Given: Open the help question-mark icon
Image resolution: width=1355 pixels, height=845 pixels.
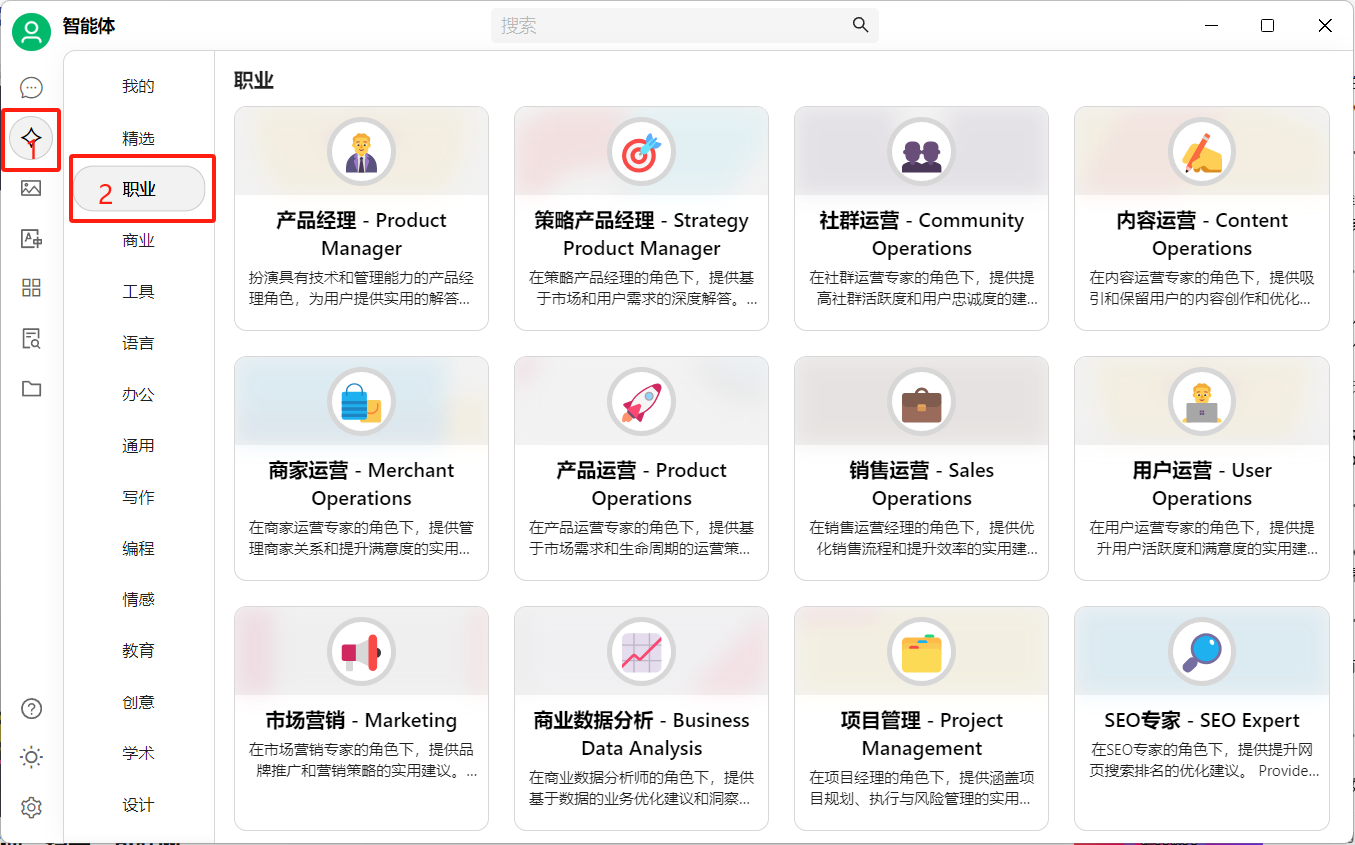Looking at the screenshot, I should (31, 707).
